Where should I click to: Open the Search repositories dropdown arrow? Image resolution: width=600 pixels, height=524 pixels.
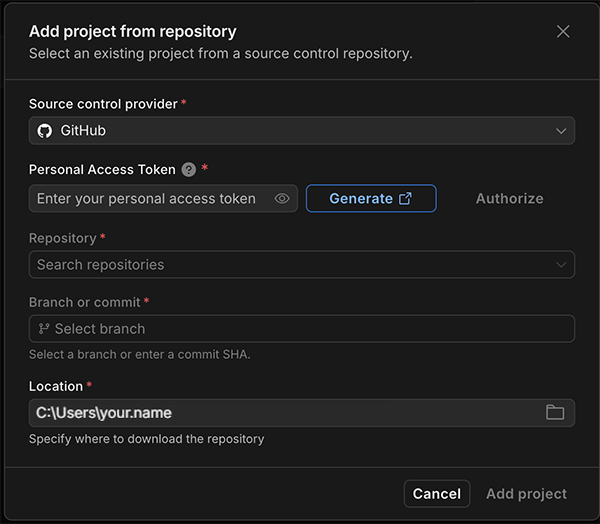(x=561, y=265)
